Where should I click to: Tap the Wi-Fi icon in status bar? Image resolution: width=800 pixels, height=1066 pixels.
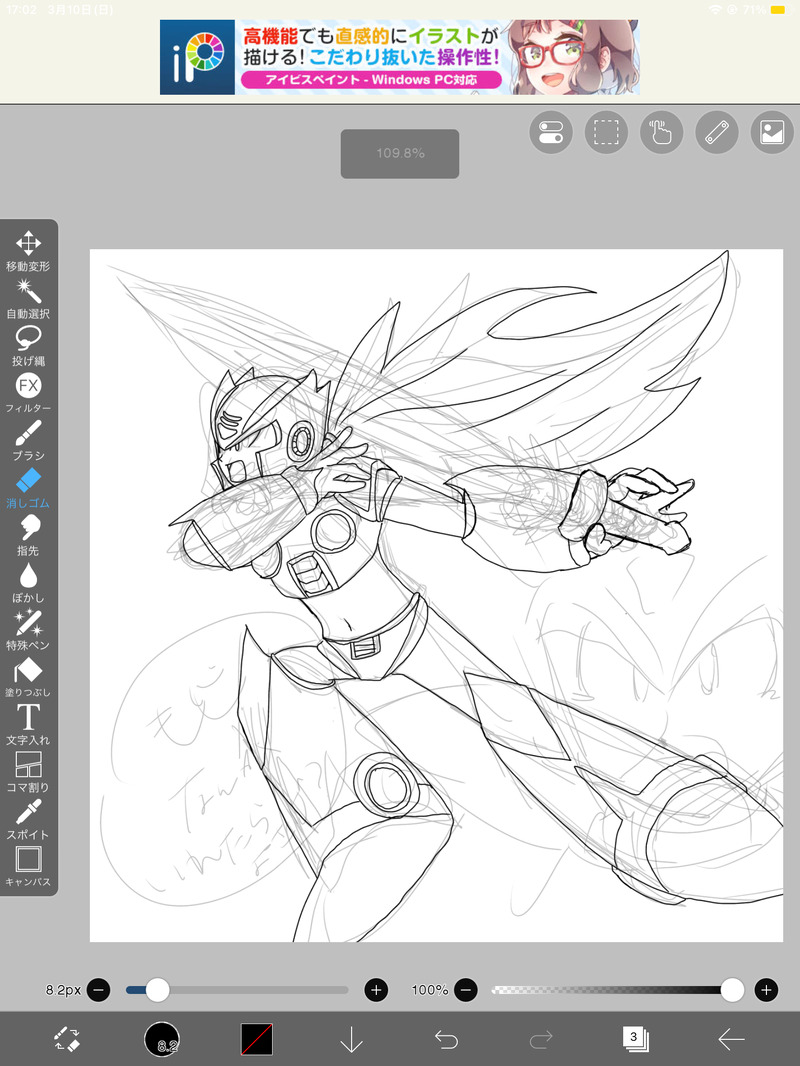(x=714, y=10)
